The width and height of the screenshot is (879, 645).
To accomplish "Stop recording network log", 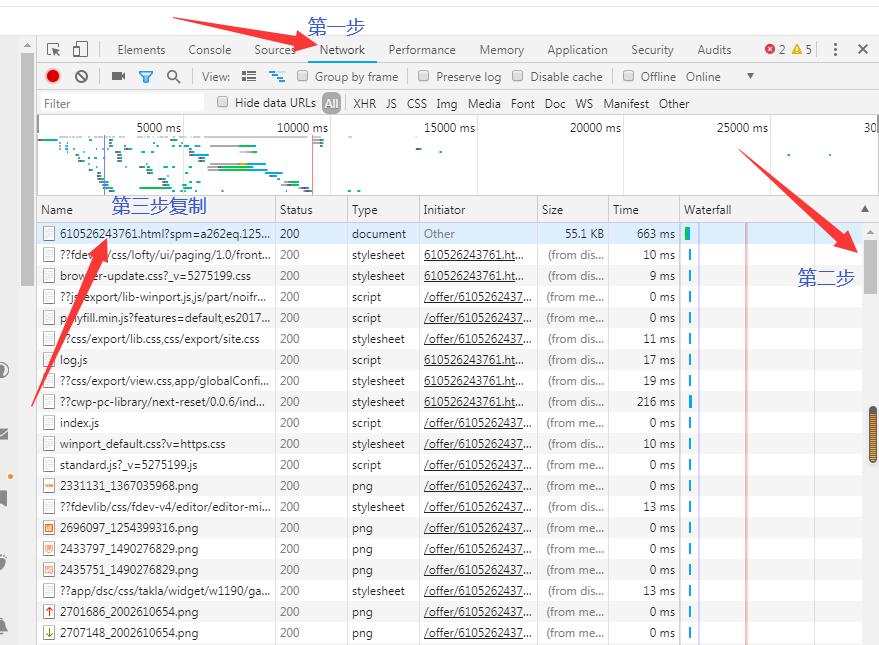I will pos(53,76).
